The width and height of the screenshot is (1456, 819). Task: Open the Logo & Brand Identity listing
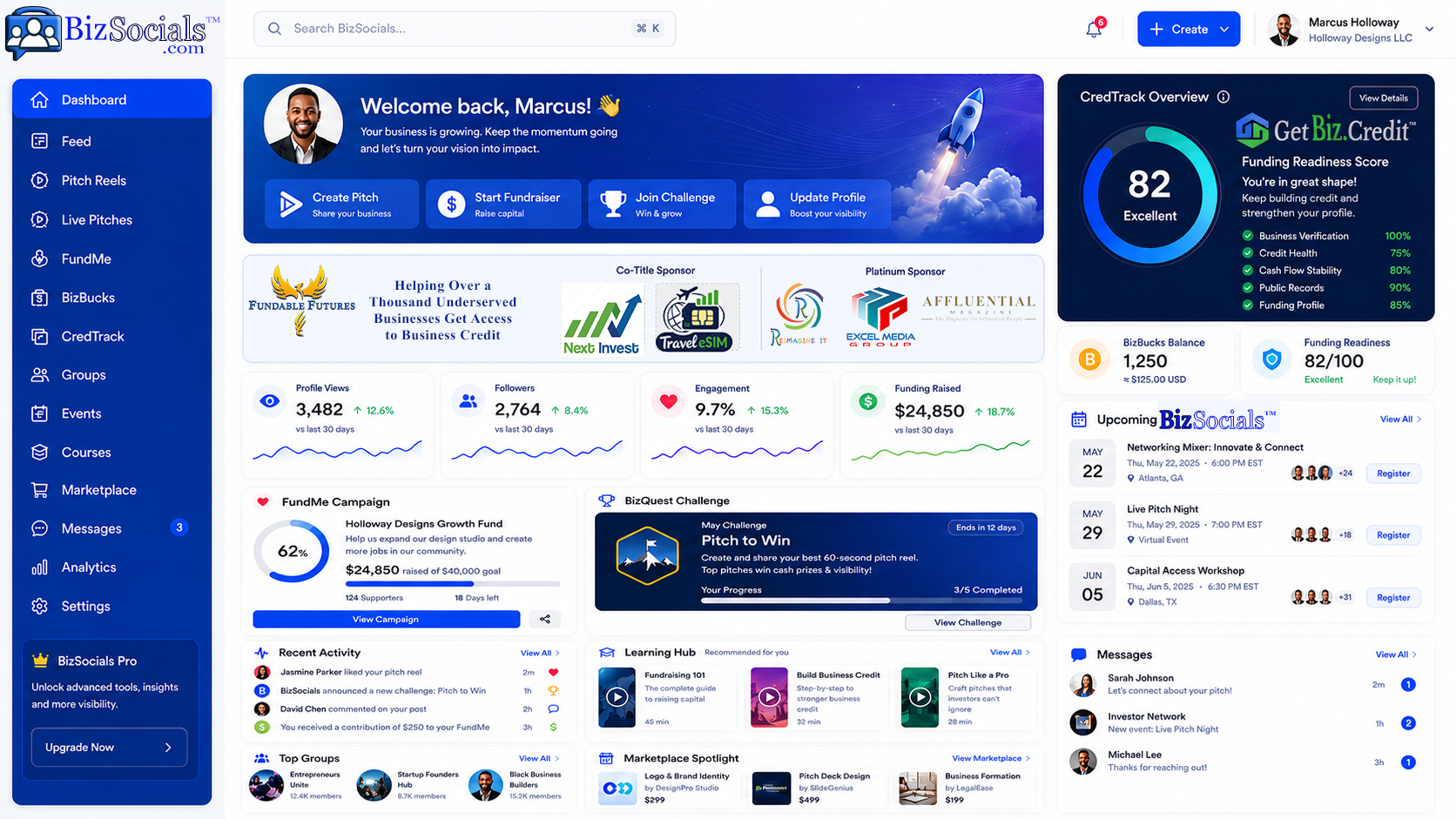[666, 788]
